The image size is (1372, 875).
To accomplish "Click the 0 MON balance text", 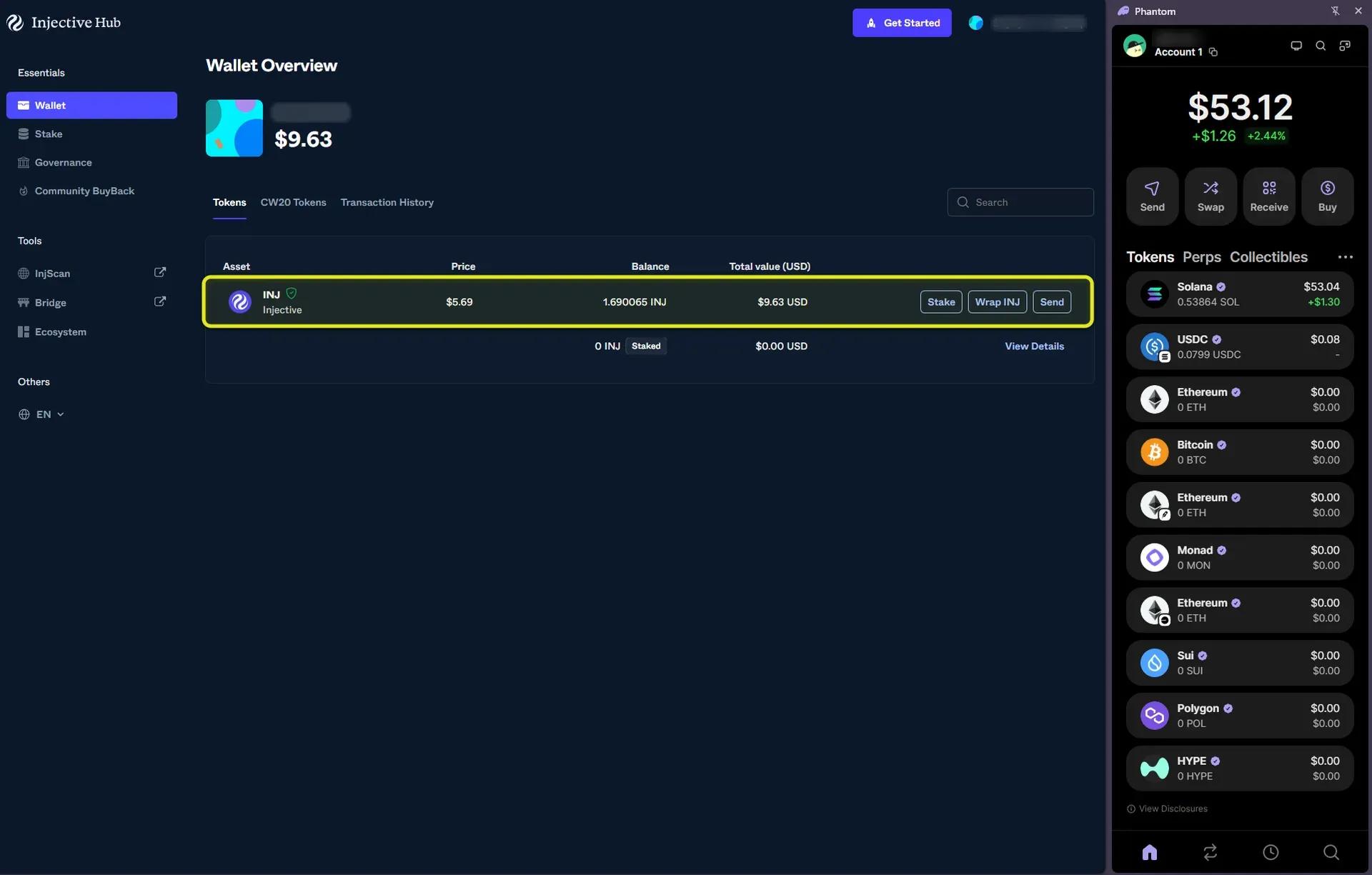I will point(1193,566).
